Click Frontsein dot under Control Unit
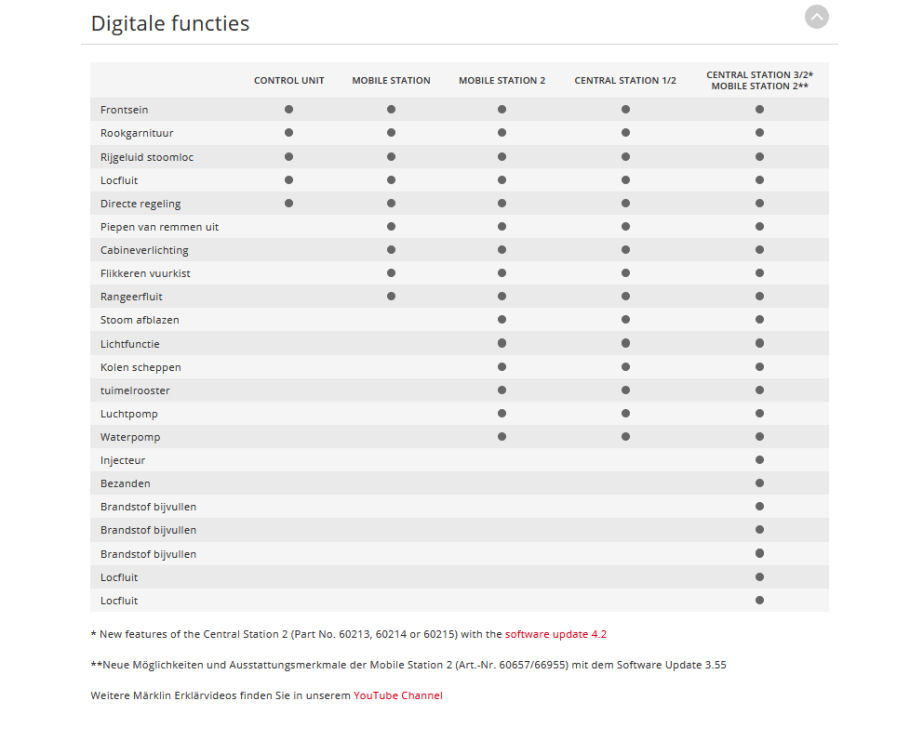The height and width of the screenshot is (754, 910). click(289, 109)
